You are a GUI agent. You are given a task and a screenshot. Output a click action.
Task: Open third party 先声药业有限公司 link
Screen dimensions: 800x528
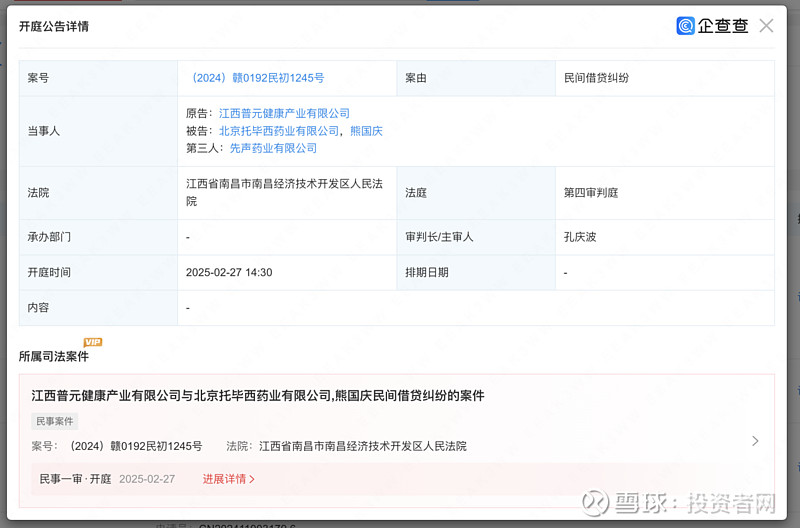click(273, 148)
